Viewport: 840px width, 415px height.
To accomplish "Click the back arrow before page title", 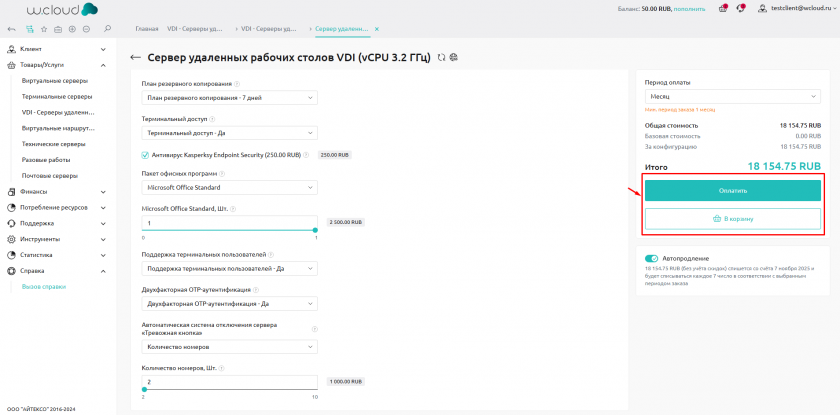I will (x=135, y=57).
